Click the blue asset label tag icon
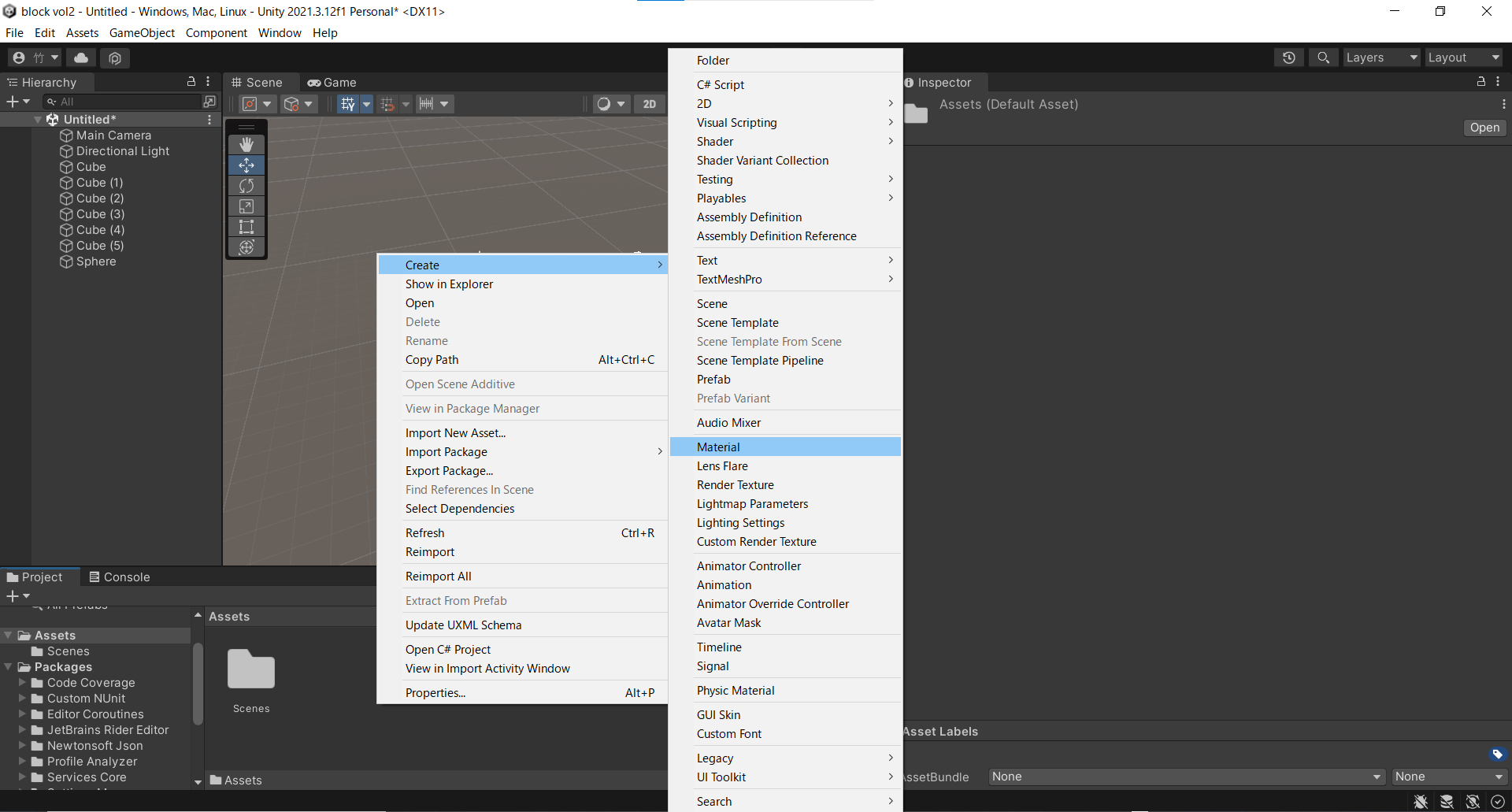This screenshot has width=1512, height=812. point(1498,755)
